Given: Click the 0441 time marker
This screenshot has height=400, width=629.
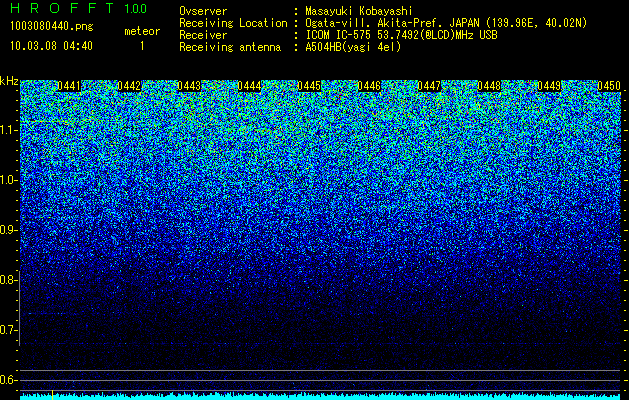Looking at the screenshot, I should (x=69, y=86).
